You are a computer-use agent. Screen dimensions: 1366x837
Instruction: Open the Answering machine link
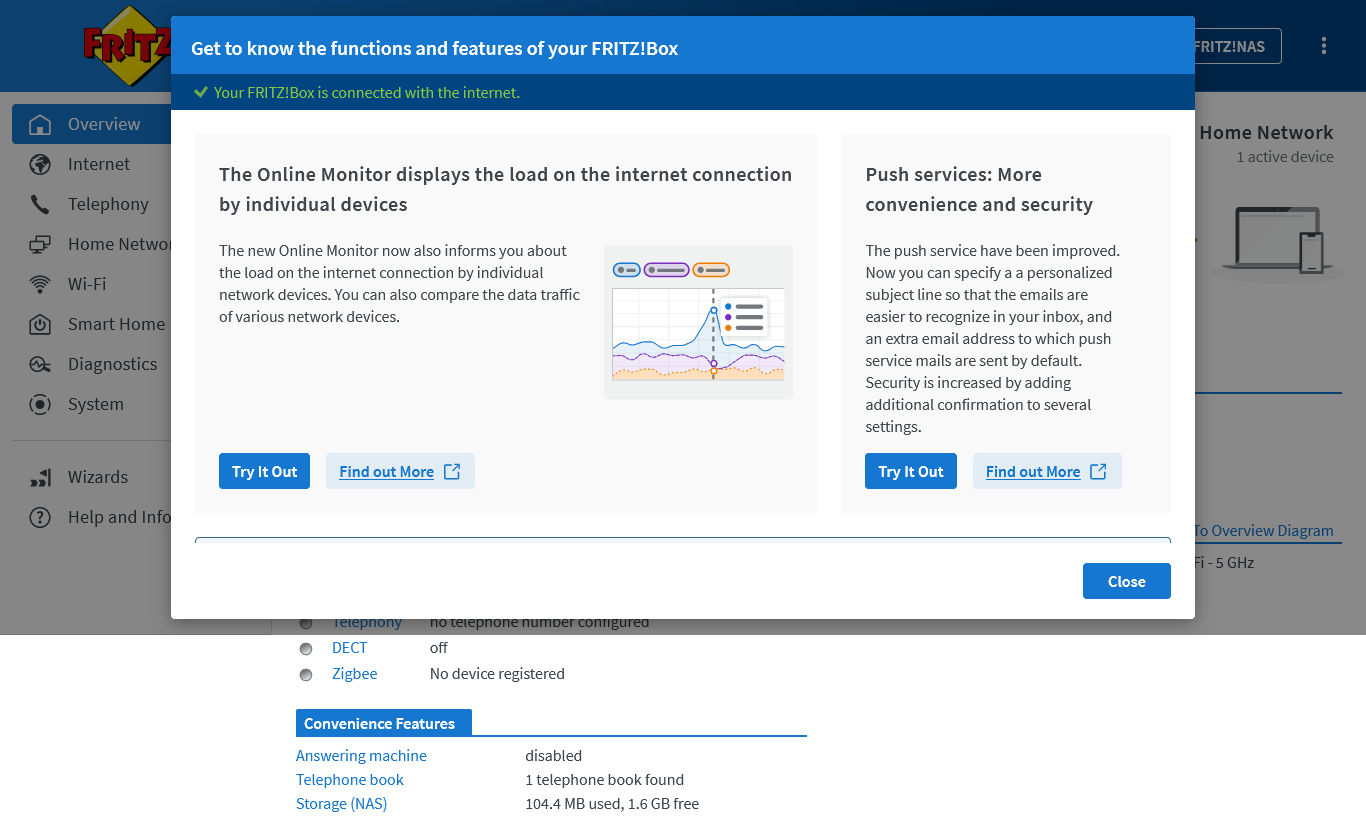click(361, 756)
